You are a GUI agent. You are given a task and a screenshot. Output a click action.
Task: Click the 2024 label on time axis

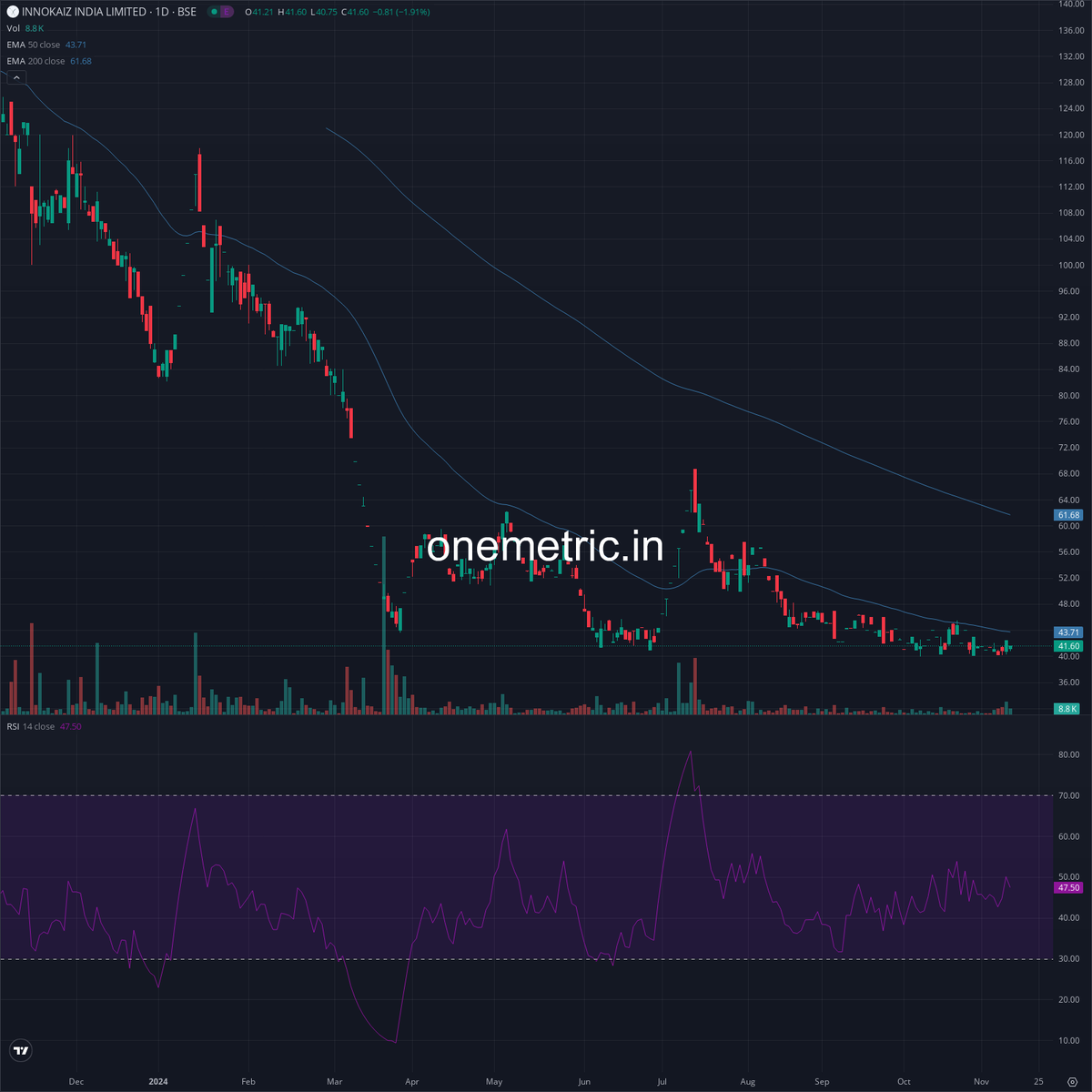158,1082
